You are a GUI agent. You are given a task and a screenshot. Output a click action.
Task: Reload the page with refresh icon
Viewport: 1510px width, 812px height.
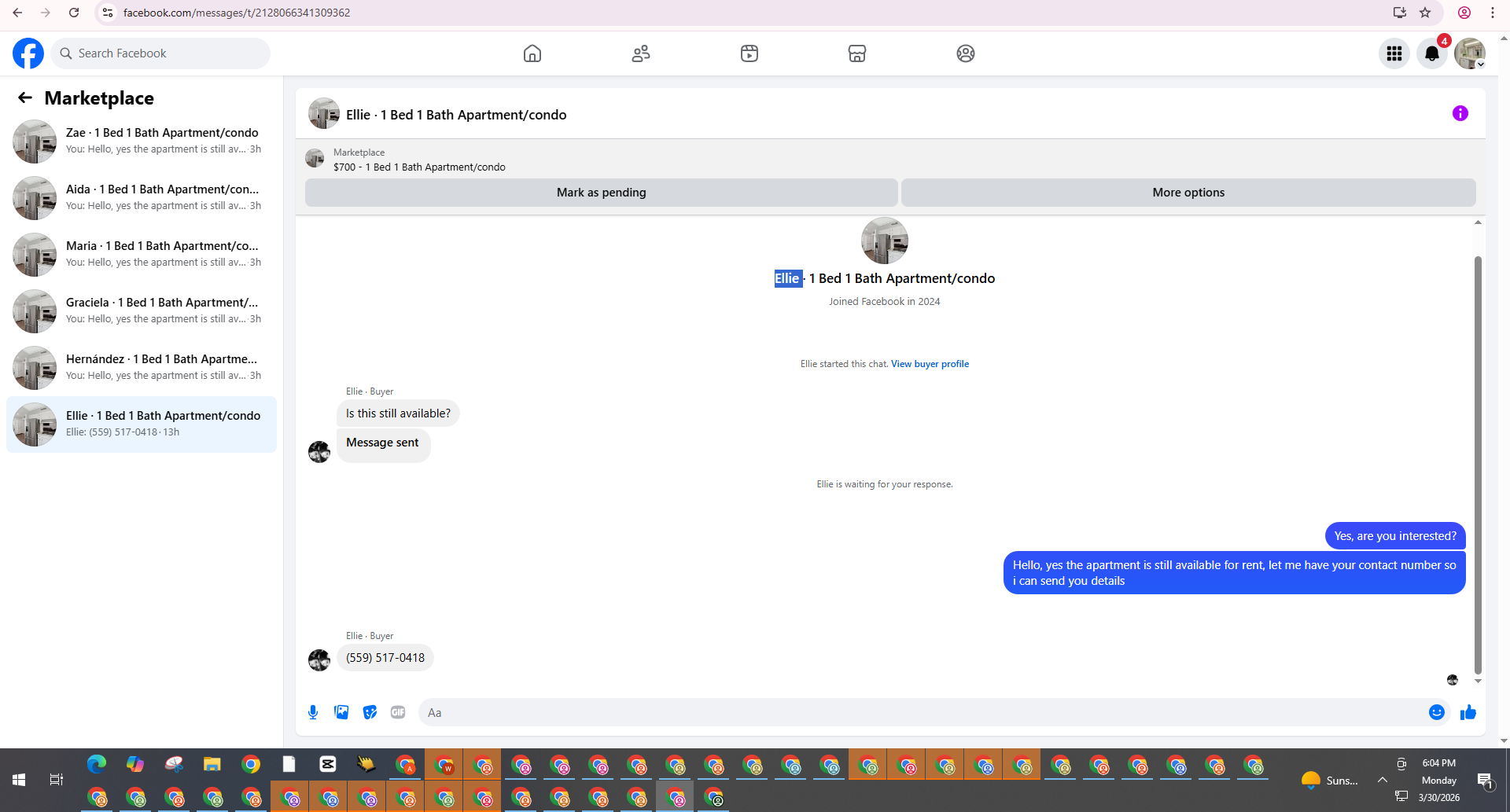pyautogui.click(x=74, y=13)
